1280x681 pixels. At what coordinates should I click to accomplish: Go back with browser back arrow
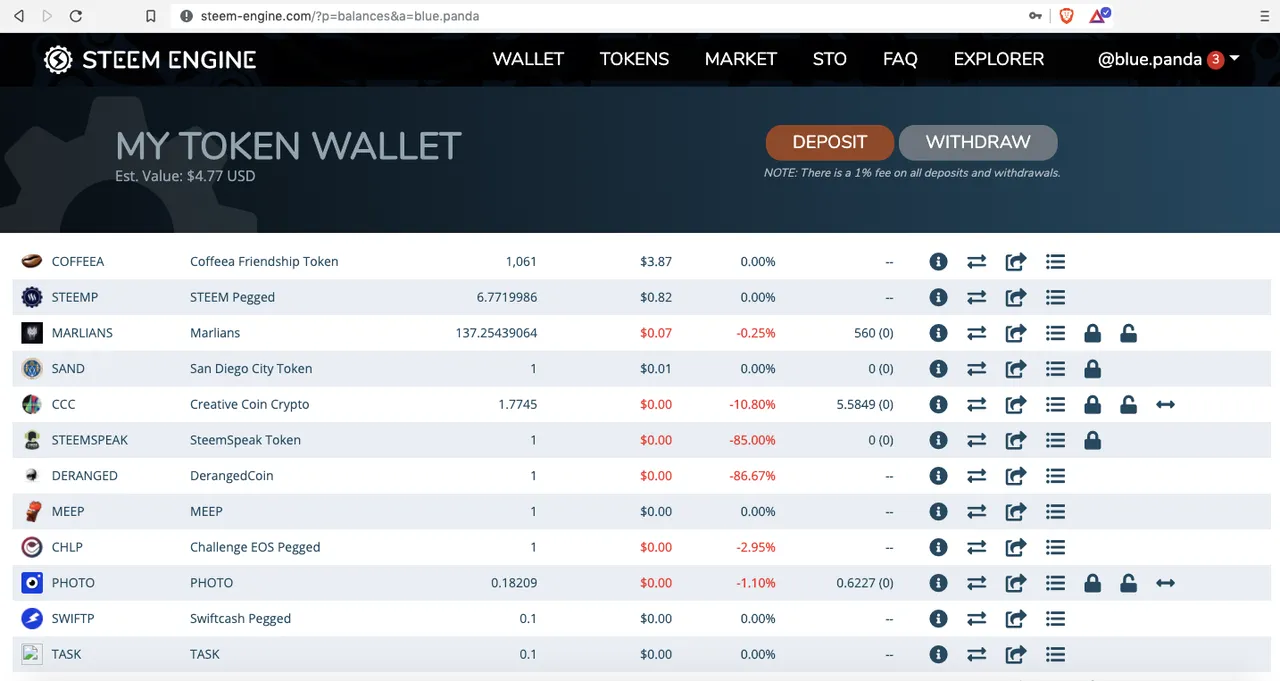pos(18,16)
